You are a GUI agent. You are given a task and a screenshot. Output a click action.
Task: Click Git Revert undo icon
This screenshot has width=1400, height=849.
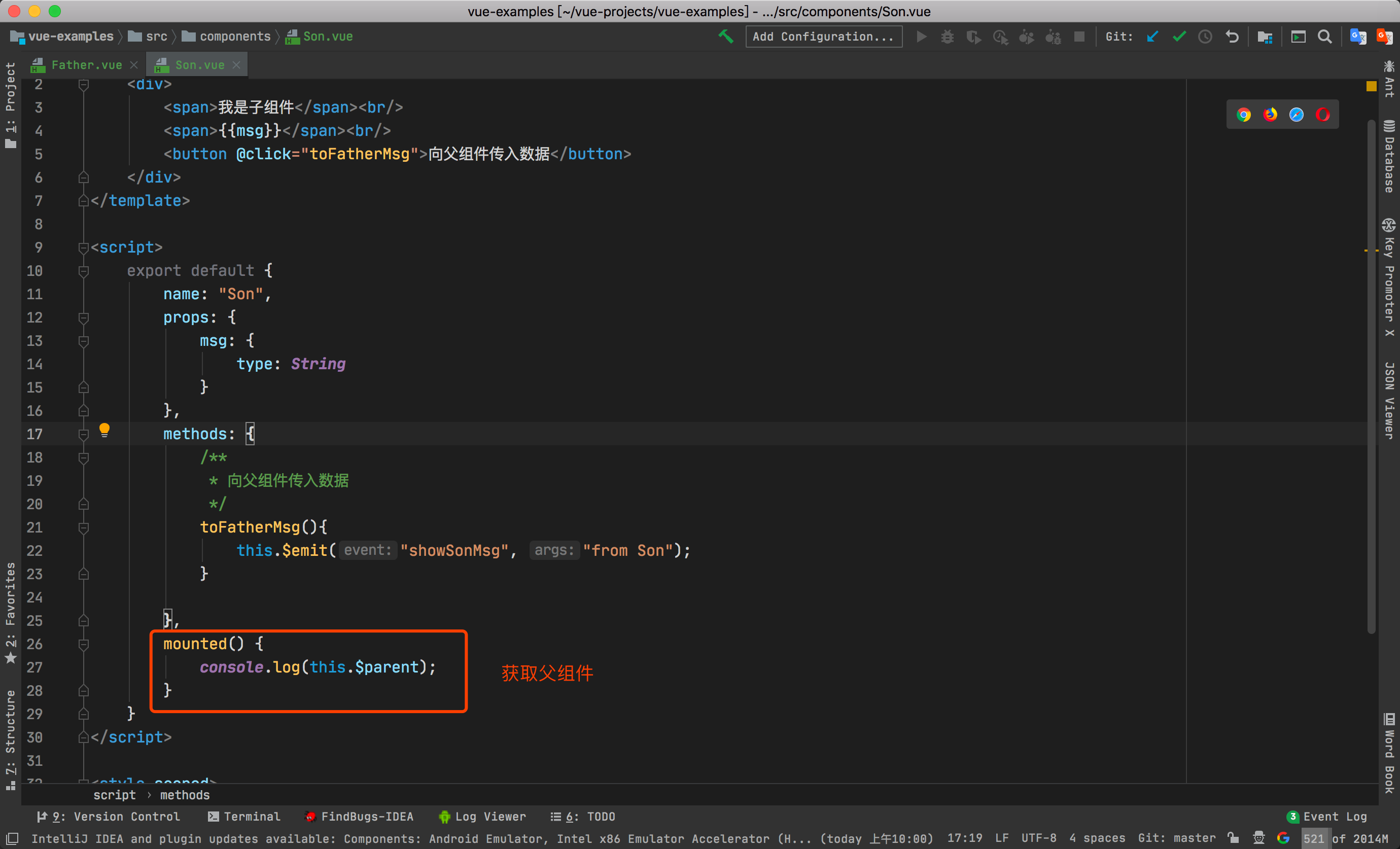(x=1231, y=37)
